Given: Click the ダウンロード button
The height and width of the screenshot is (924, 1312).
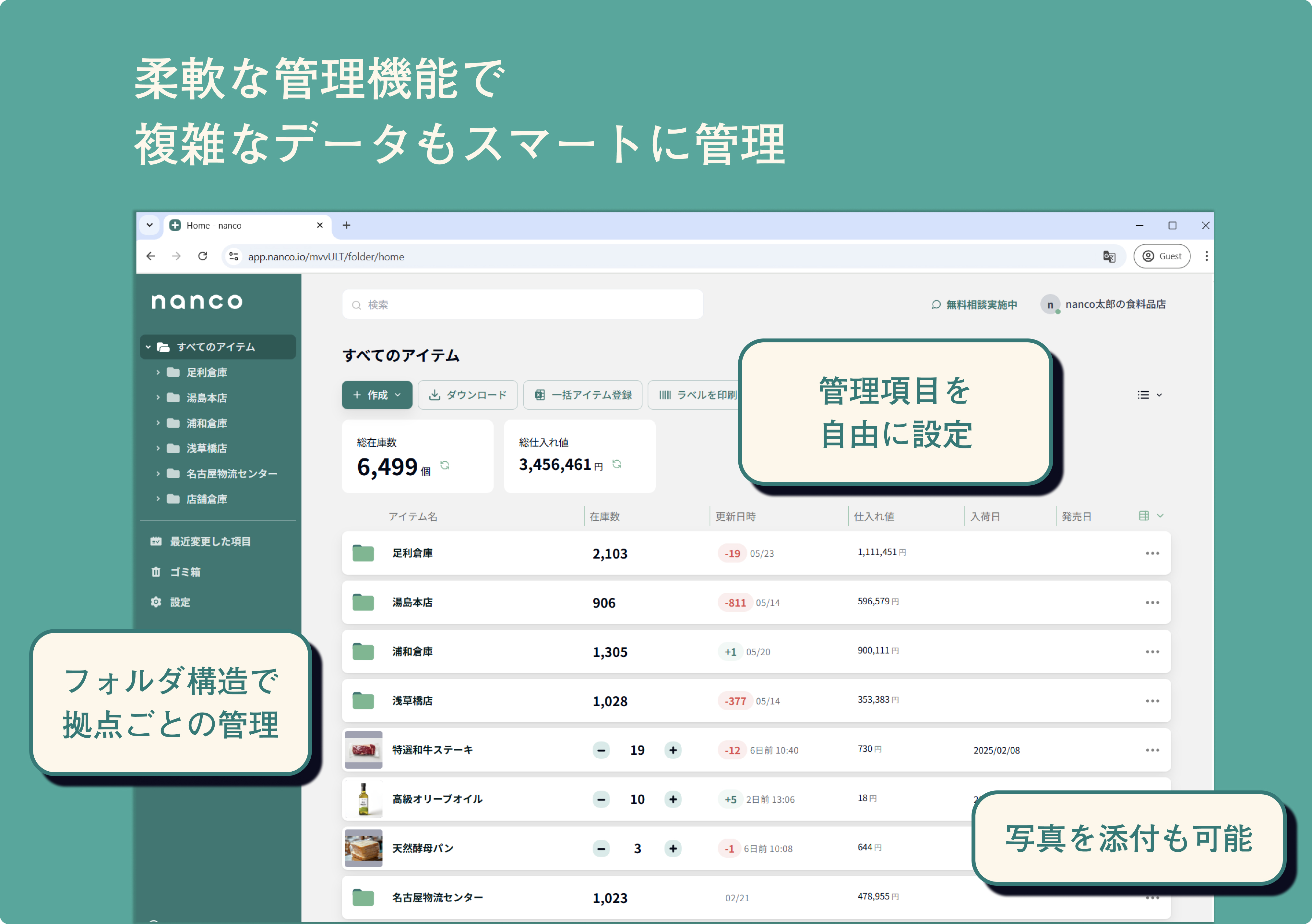Looking at the screenshot, I should [x=467, y=394].
